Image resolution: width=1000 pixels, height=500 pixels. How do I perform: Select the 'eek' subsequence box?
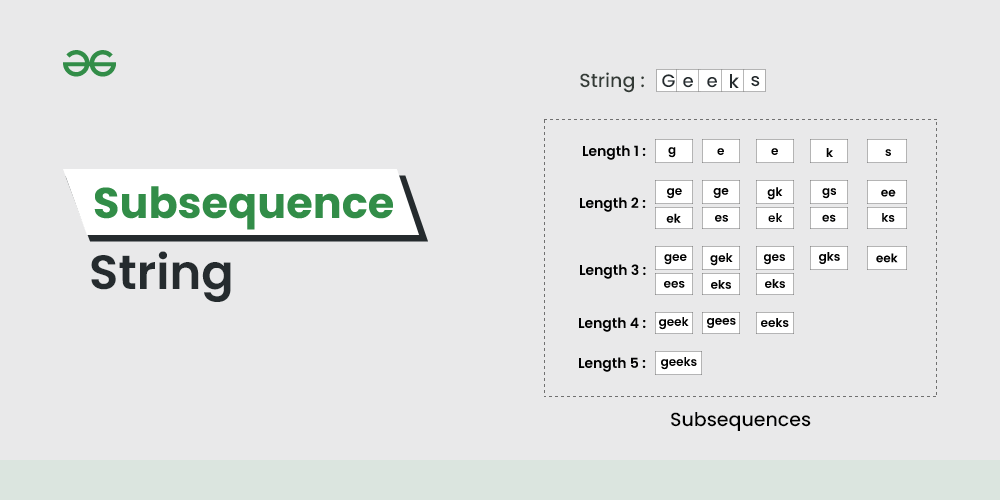click(886, 258)
